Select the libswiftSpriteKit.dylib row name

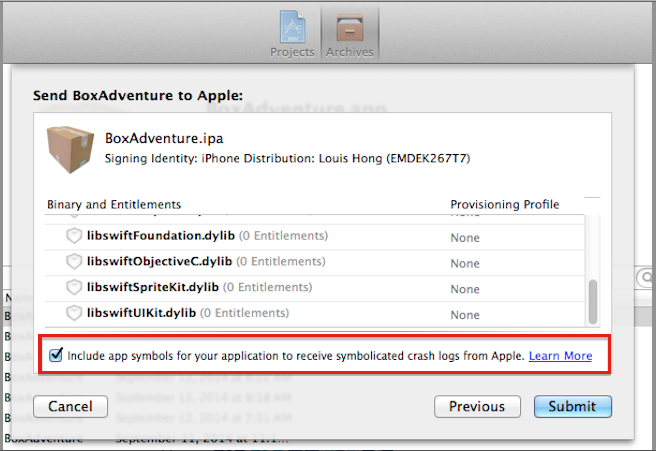pos(153,287)
